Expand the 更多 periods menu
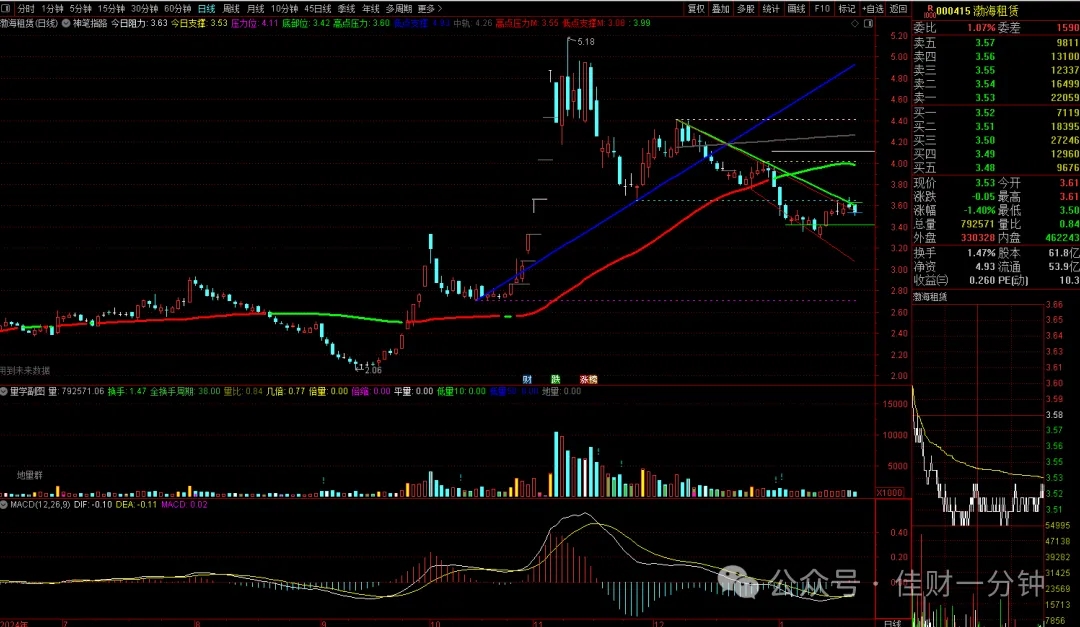The height and width of the screenshot is (627, 1080). click(429, 9)
